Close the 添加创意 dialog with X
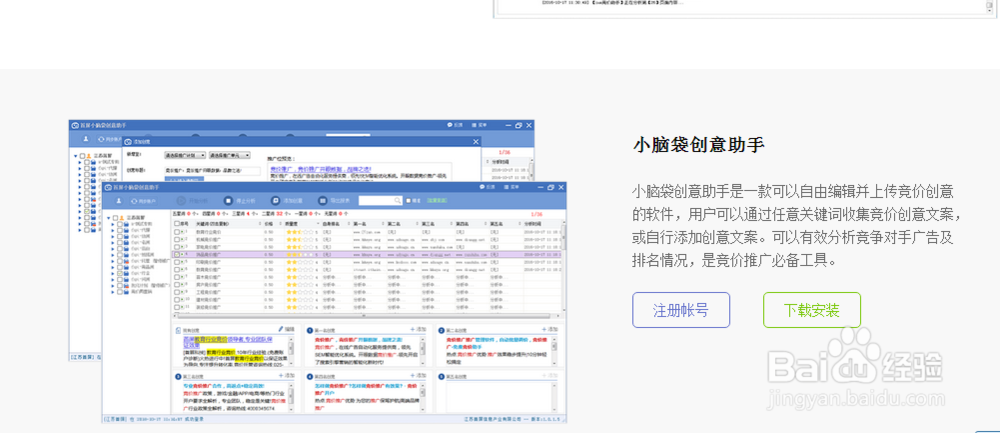Screen dimensions: 1000x433 tap(475, 142)
